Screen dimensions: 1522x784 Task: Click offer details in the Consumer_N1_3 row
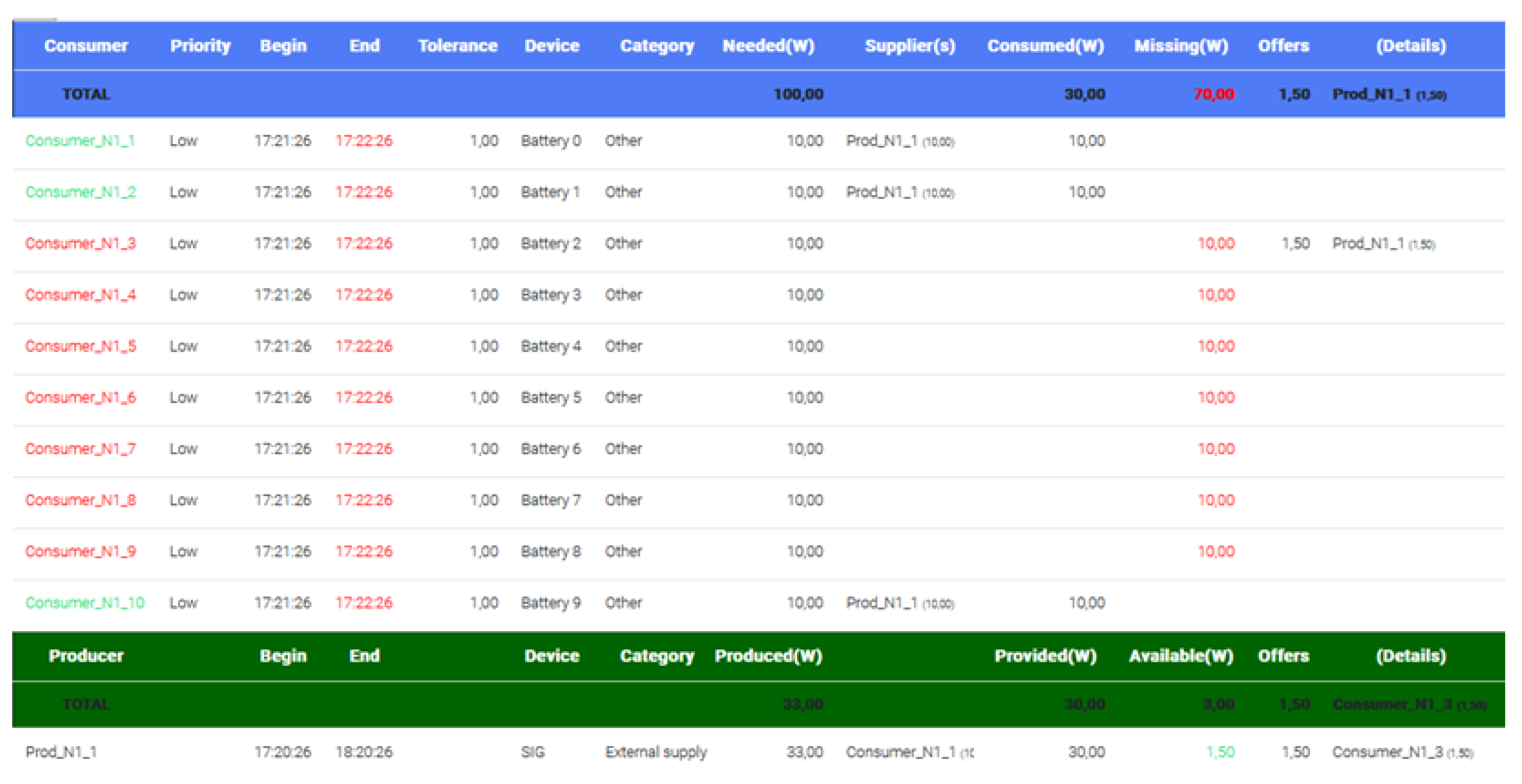coord(1383,243)
